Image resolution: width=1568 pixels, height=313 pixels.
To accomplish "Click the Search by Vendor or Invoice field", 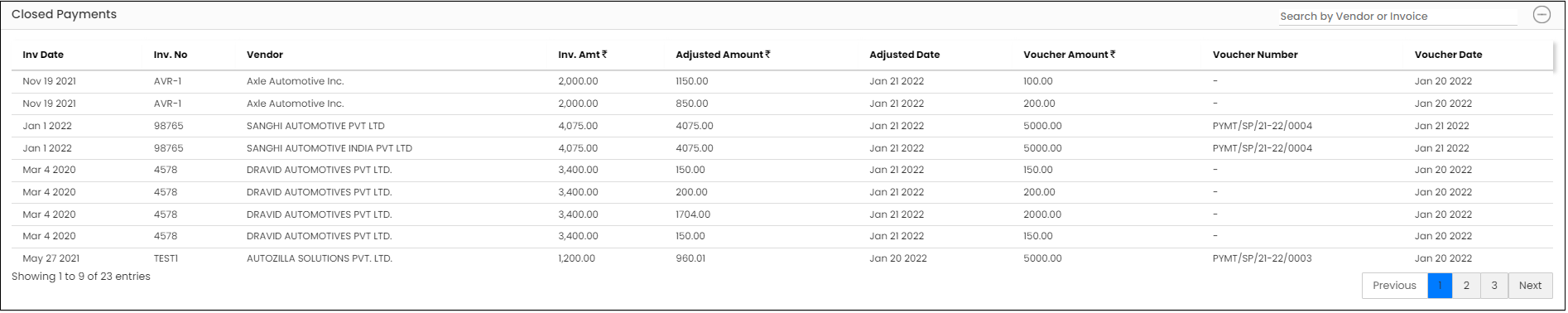I will (x=1397, y=16).
